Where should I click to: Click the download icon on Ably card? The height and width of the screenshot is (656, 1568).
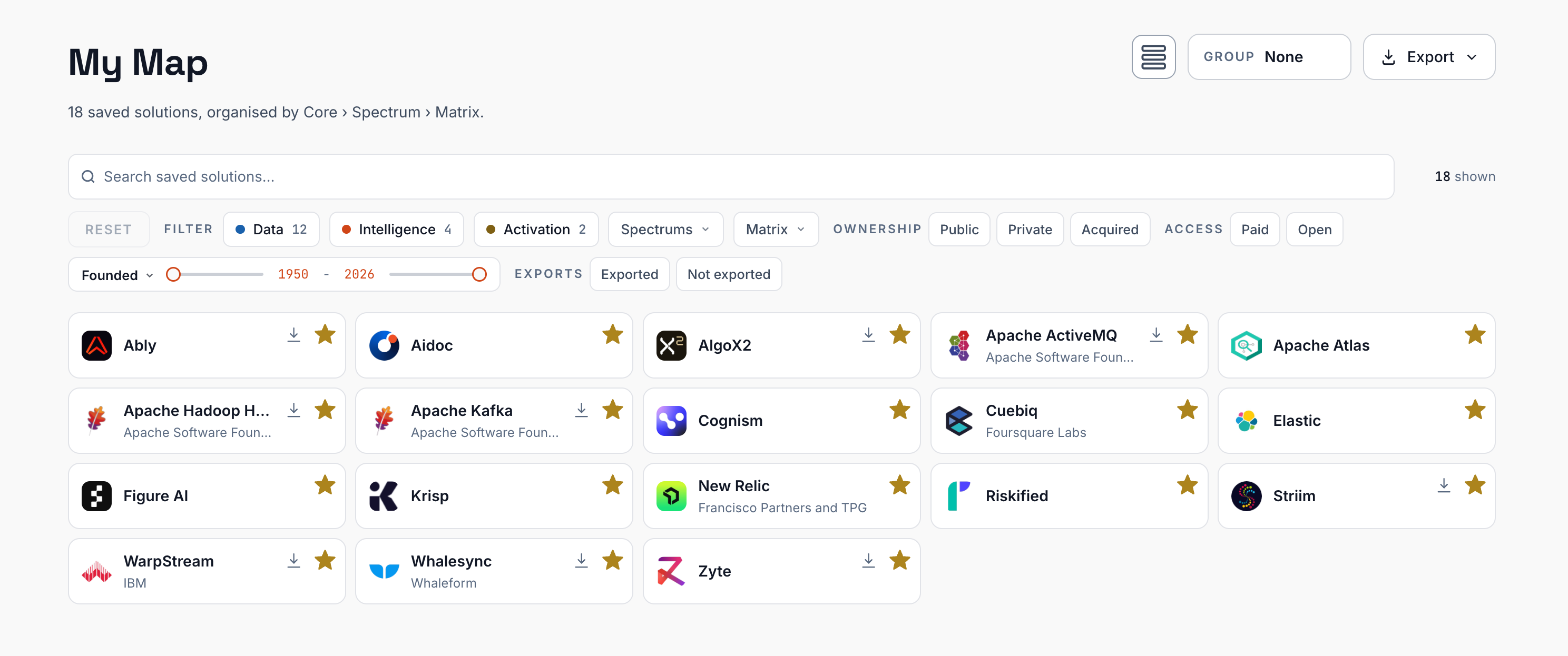(294, 335)
